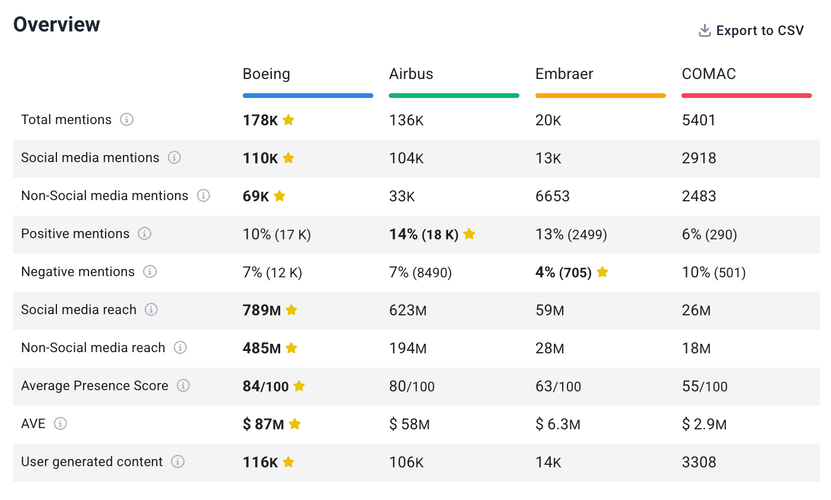Viewport: 831px width, 500px height.
Task: Click the User generated content label
Action: tap(92, 462)
